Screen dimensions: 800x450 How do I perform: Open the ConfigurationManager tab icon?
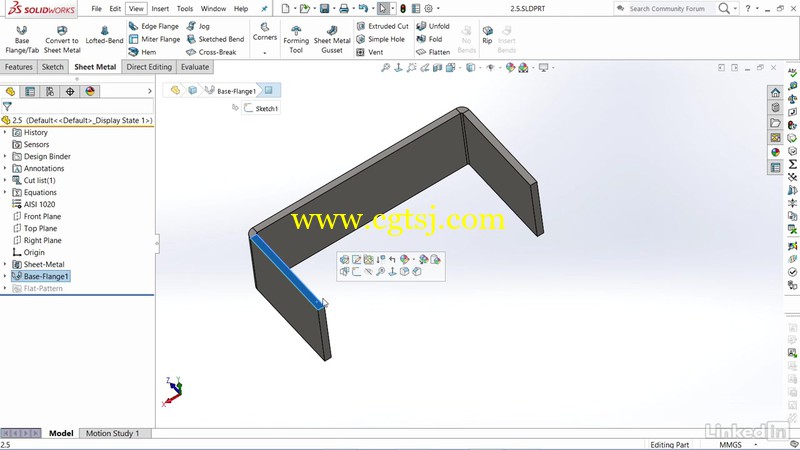pyautogui.click(x=50, y=91)
